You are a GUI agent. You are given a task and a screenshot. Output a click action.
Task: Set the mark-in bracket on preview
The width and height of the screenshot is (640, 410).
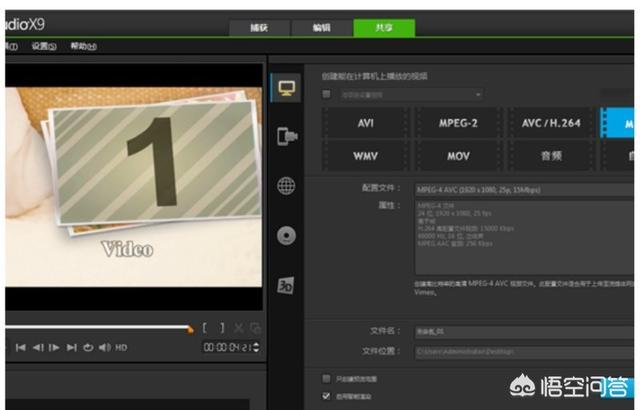(x=206, y=328)
